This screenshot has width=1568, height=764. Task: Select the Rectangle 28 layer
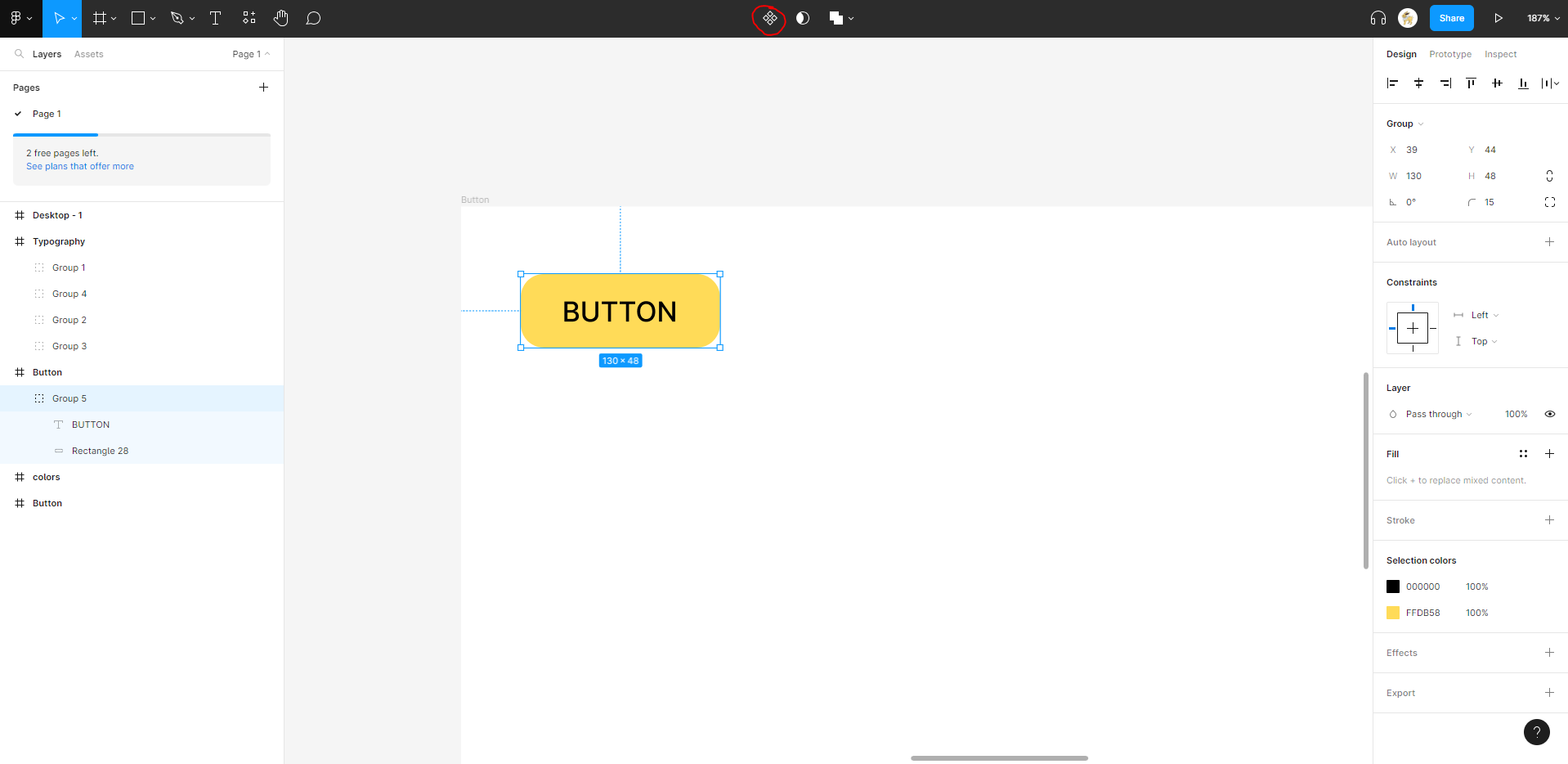(142, 451)
